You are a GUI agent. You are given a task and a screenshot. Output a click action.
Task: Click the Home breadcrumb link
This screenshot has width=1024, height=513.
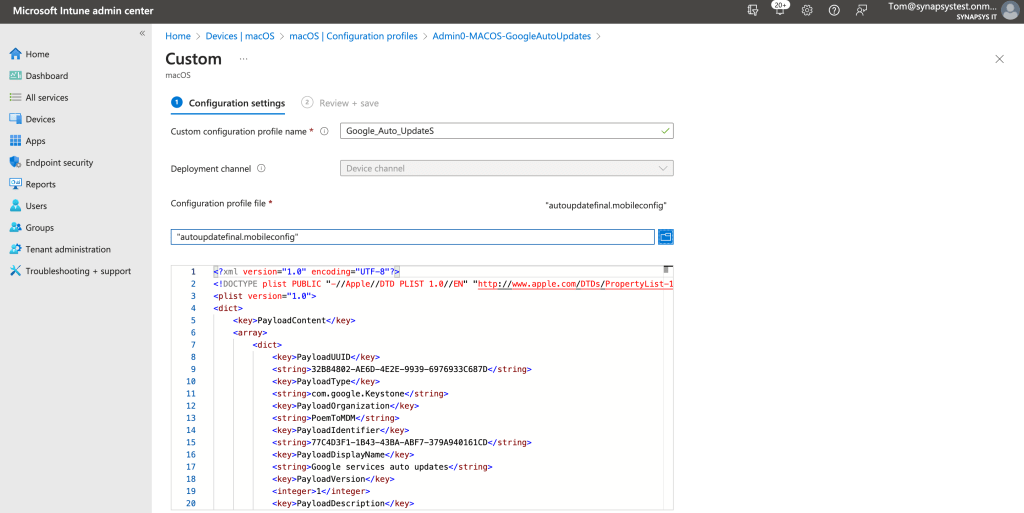[x=178, y=36]
